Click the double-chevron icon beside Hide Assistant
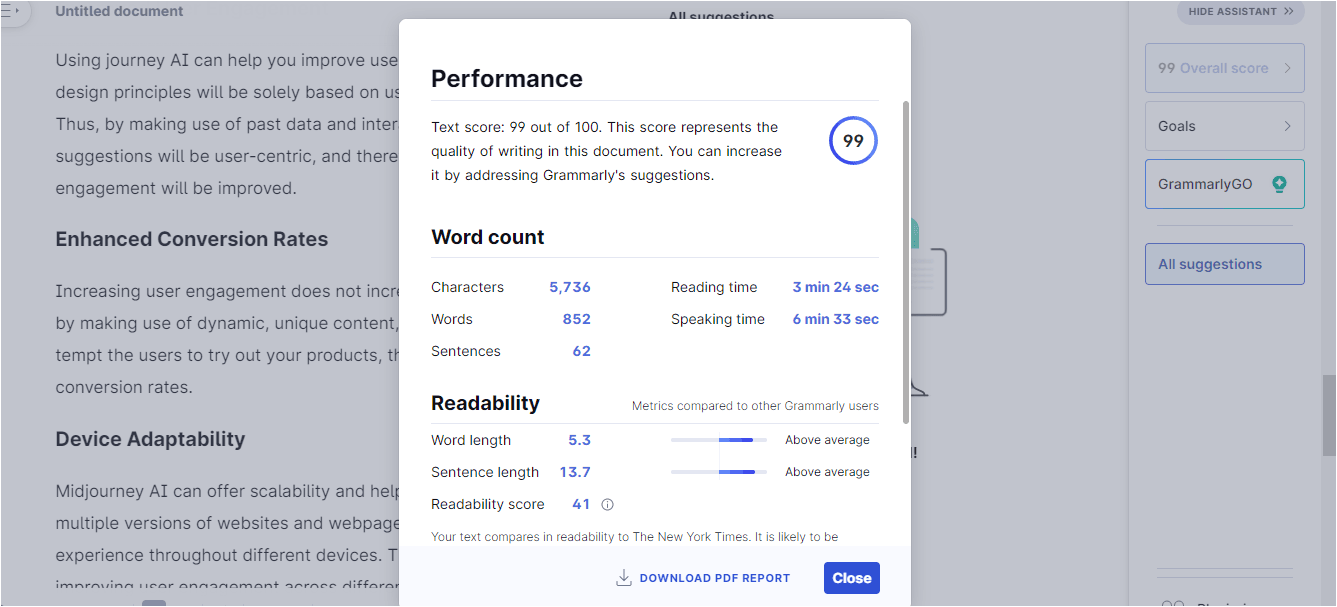The image size is (1337, 607). [x=1288, y=12]
